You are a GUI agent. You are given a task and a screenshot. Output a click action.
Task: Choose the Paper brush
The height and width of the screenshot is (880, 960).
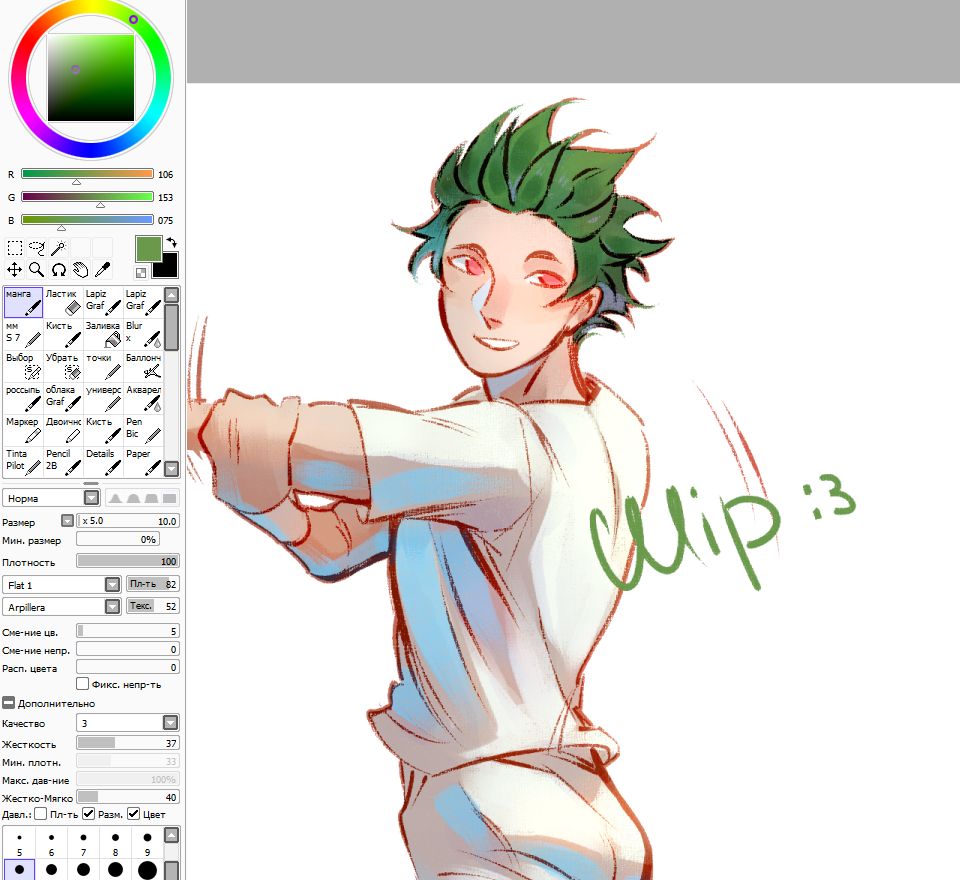[143, 462]
